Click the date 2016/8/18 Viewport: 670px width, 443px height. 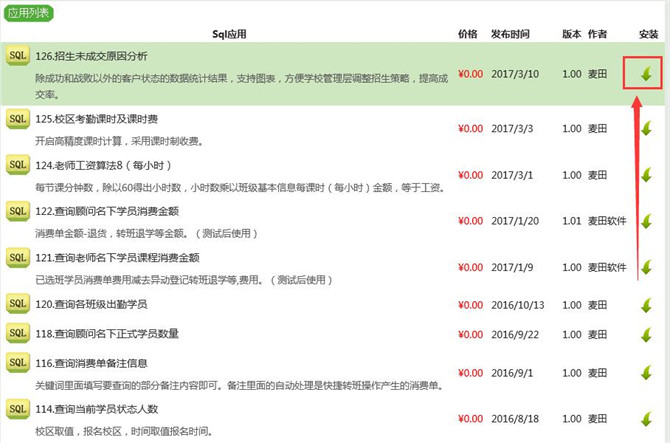coord(515,419)
